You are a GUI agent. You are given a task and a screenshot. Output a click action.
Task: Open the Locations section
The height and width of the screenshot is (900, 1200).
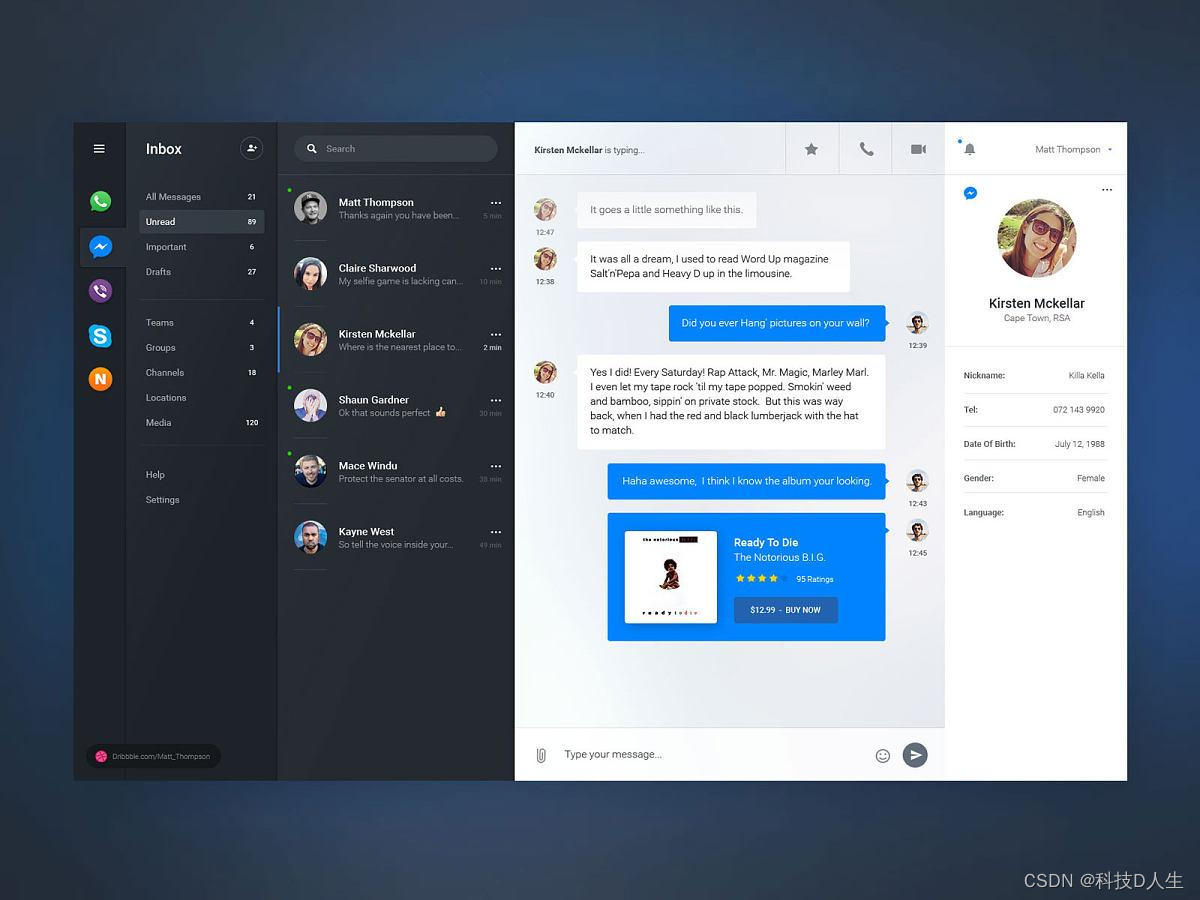(201, 398)
